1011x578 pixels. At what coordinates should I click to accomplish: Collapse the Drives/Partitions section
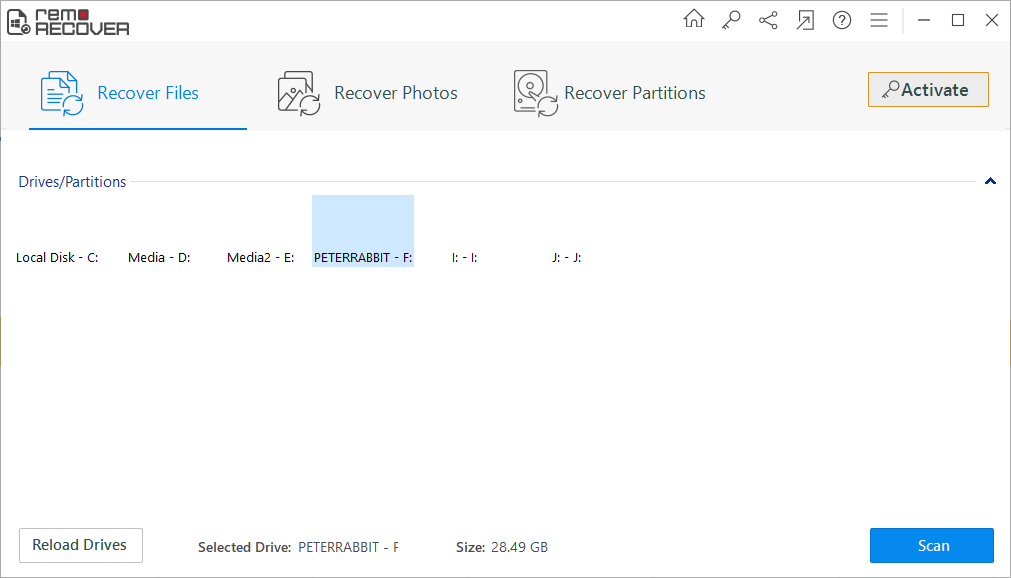pos(990,182)
